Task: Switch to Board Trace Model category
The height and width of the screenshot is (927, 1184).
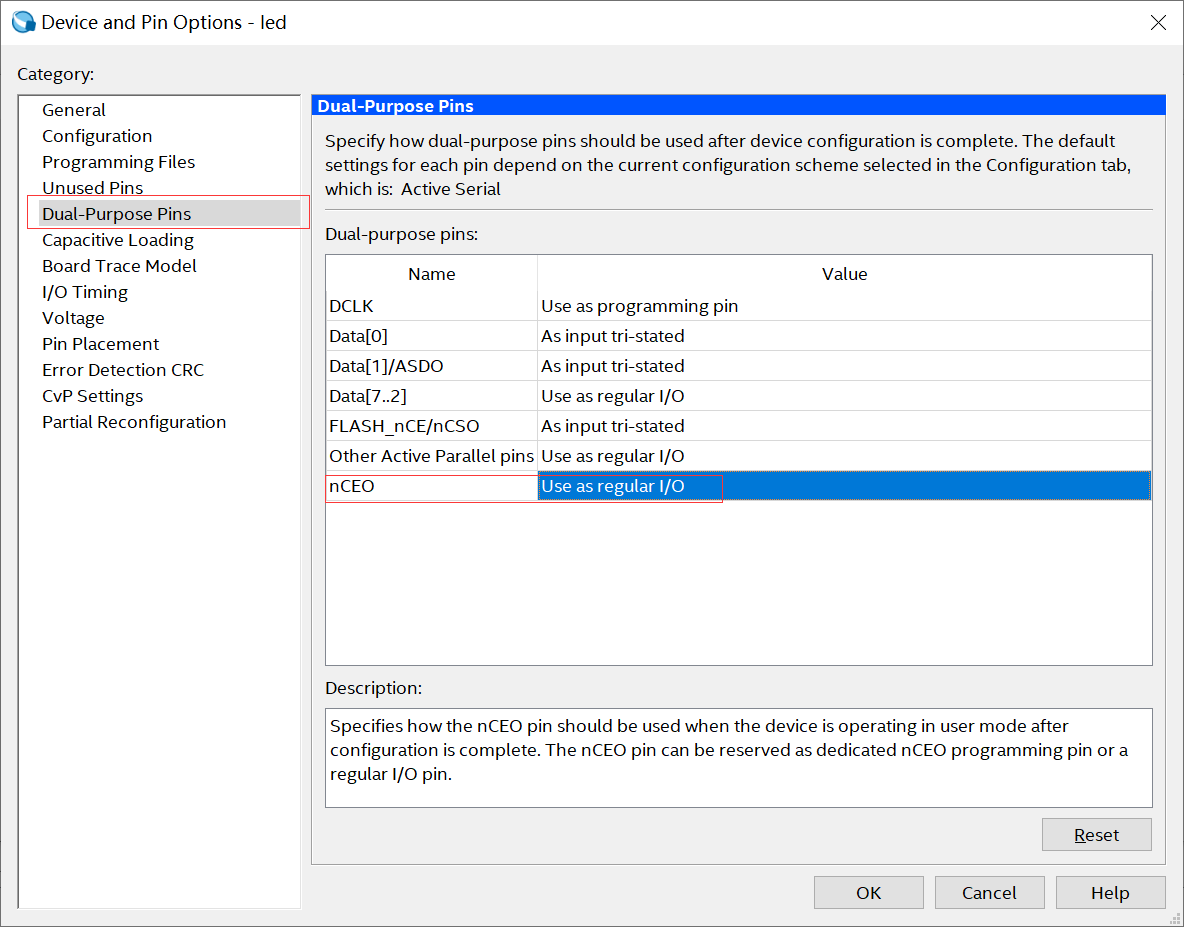Action: 119,266
